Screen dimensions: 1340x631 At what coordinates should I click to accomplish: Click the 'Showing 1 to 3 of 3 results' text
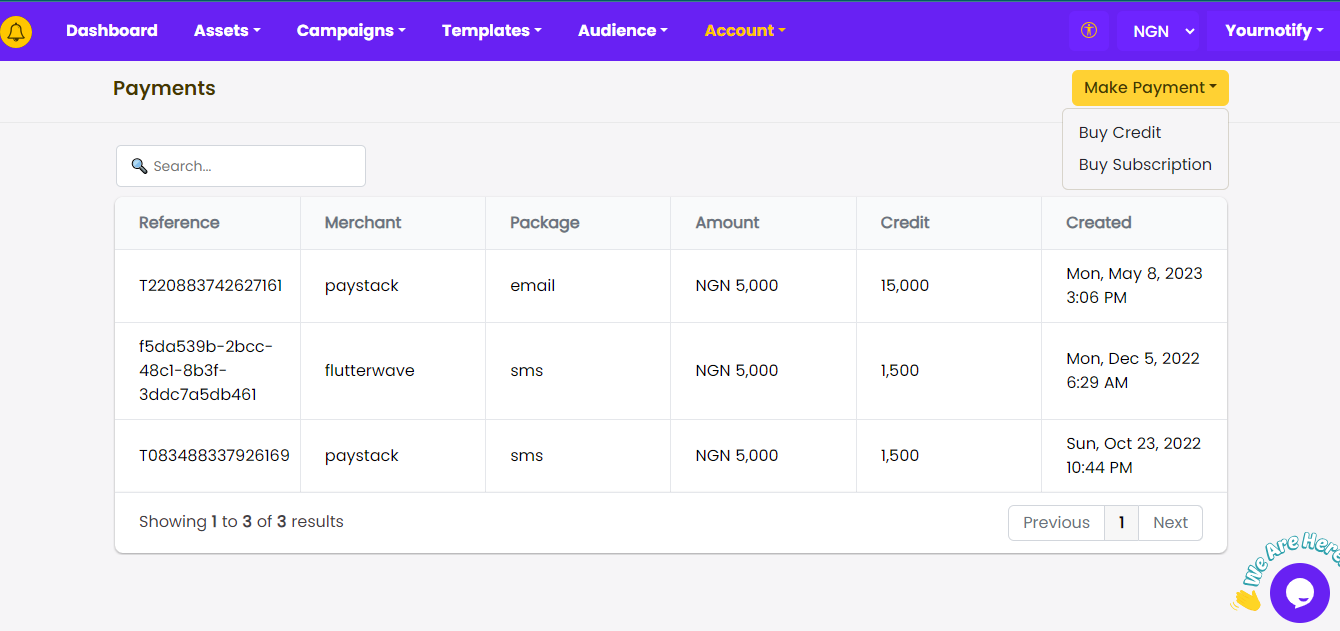pos(241,522)
